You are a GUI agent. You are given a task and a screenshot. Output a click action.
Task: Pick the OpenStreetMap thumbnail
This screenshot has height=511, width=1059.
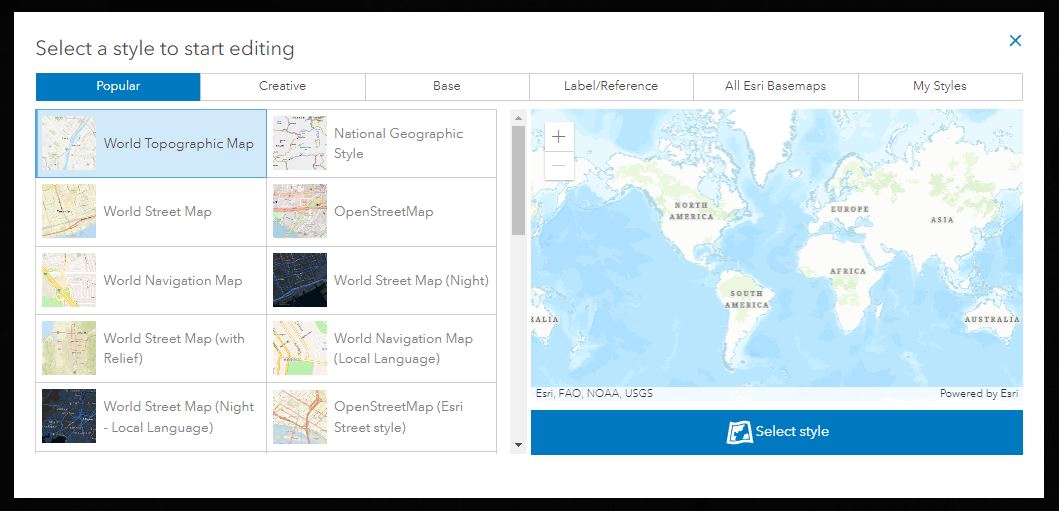click(x=300, y=211)
